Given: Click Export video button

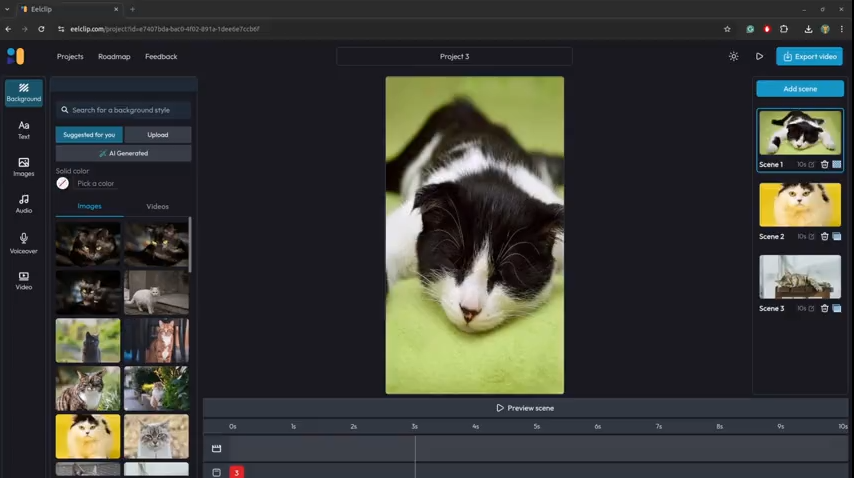Looking at the screenshot, I should coord(809,56).
